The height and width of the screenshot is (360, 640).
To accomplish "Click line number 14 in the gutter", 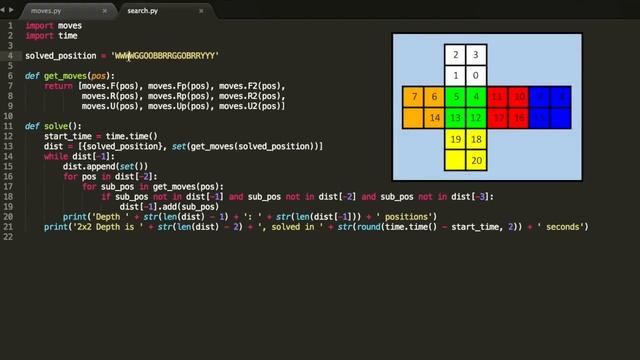I will [8, 156].
